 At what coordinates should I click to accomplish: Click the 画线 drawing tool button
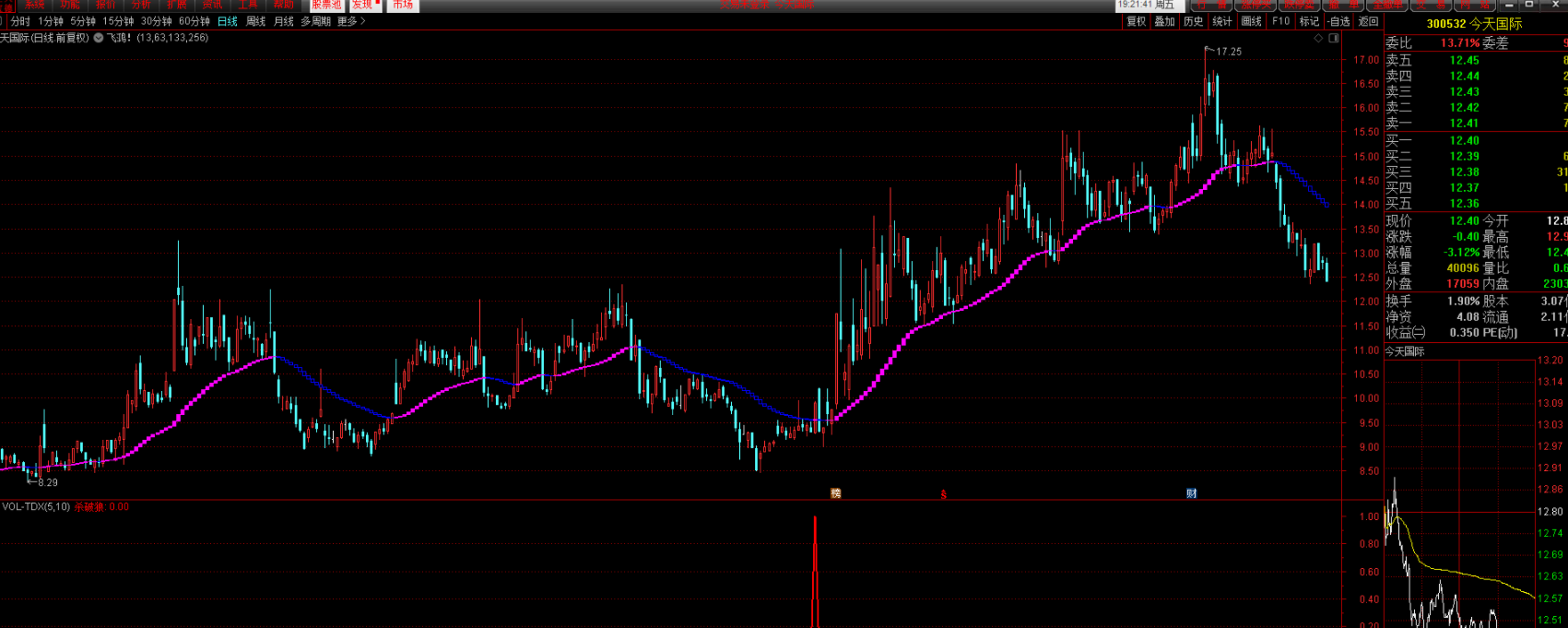coord(1252,21)
